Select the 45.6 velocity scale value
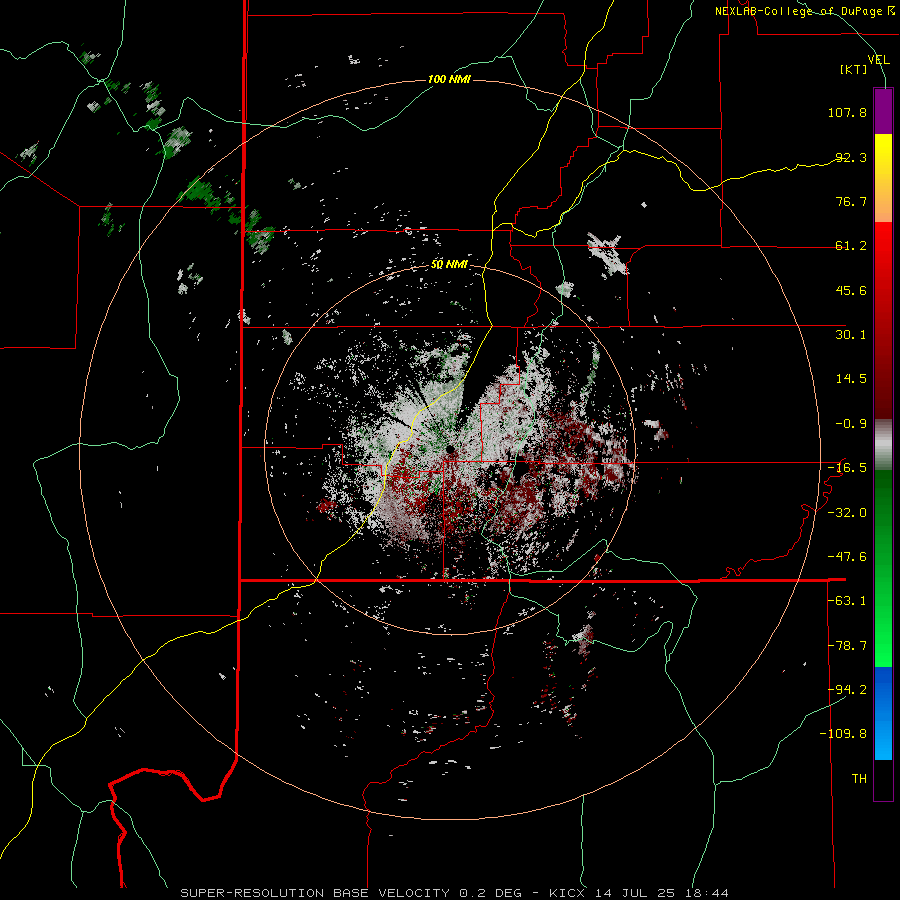This screenshot has width=900, height=900. (851, 290)
